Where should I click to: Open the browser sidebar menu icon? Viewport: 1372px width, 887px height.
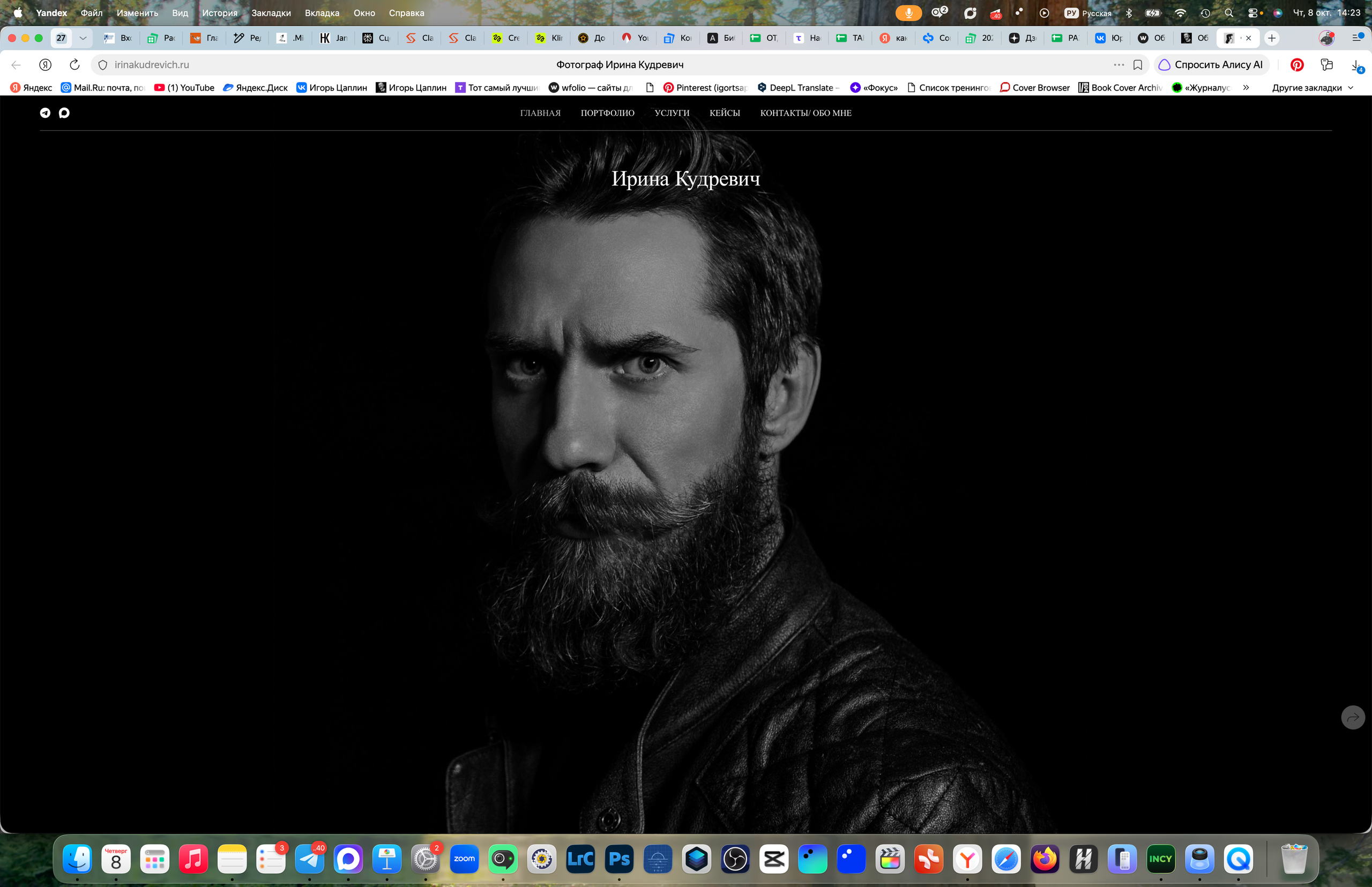click(1358, 38)
